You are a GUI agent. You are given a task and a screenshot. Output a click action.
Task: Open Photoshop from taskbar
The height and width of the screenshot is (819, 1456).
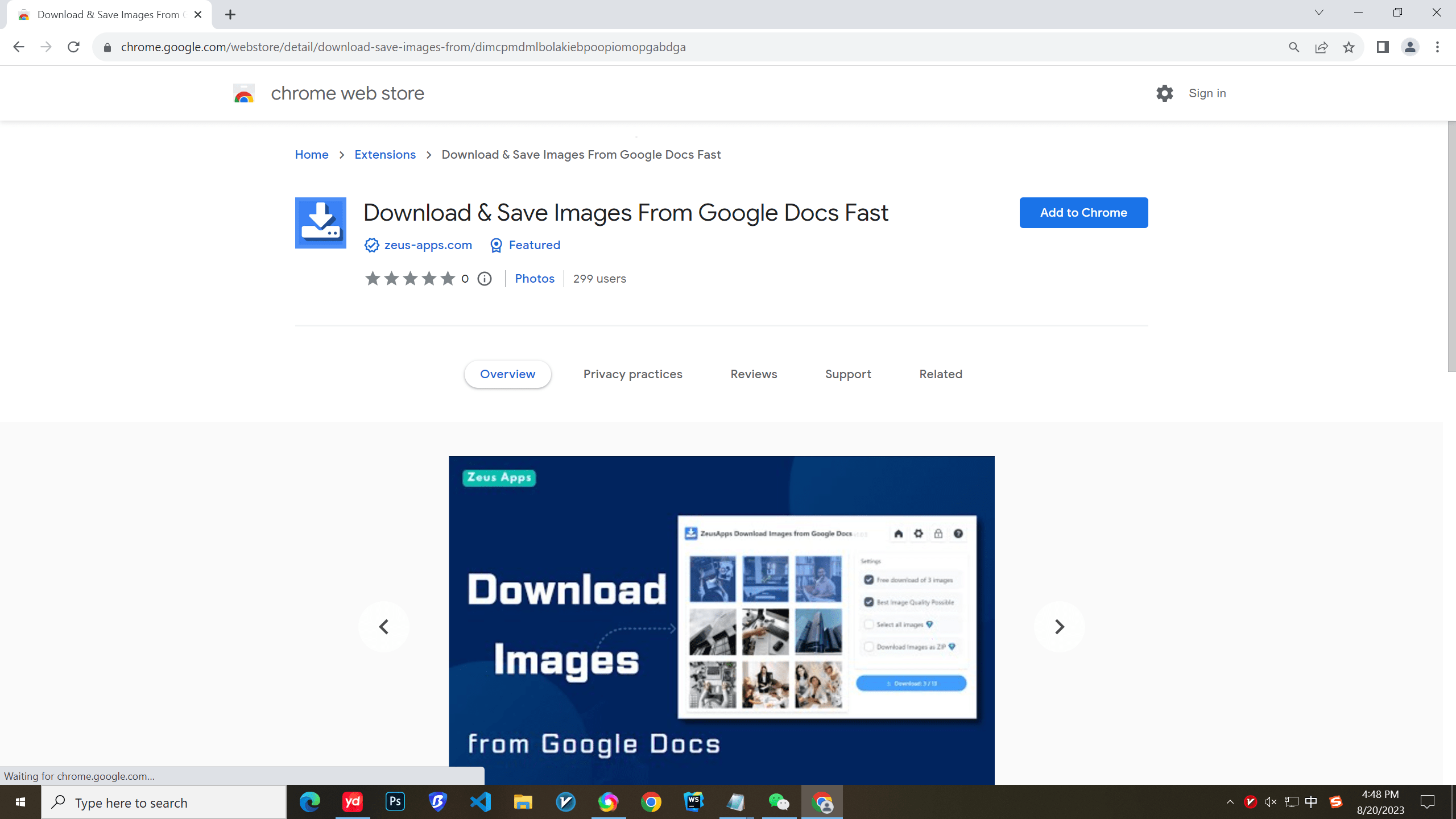(395, 803)
